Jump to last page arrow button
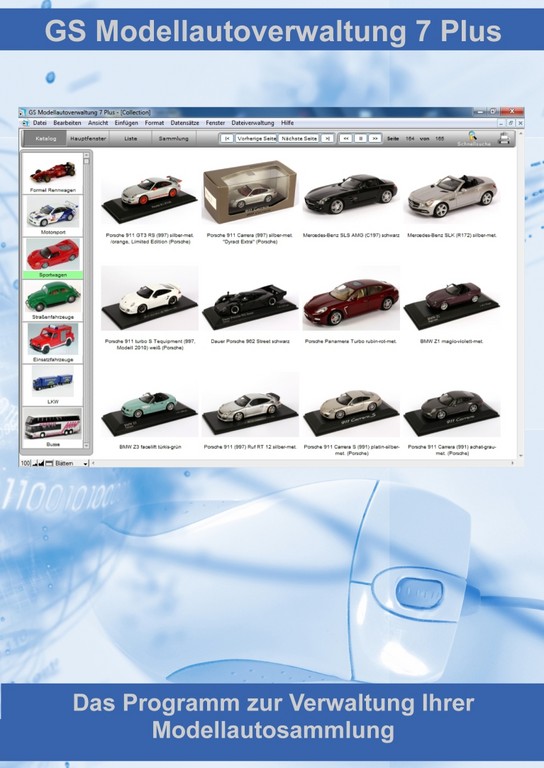 (x=328, y=139)
